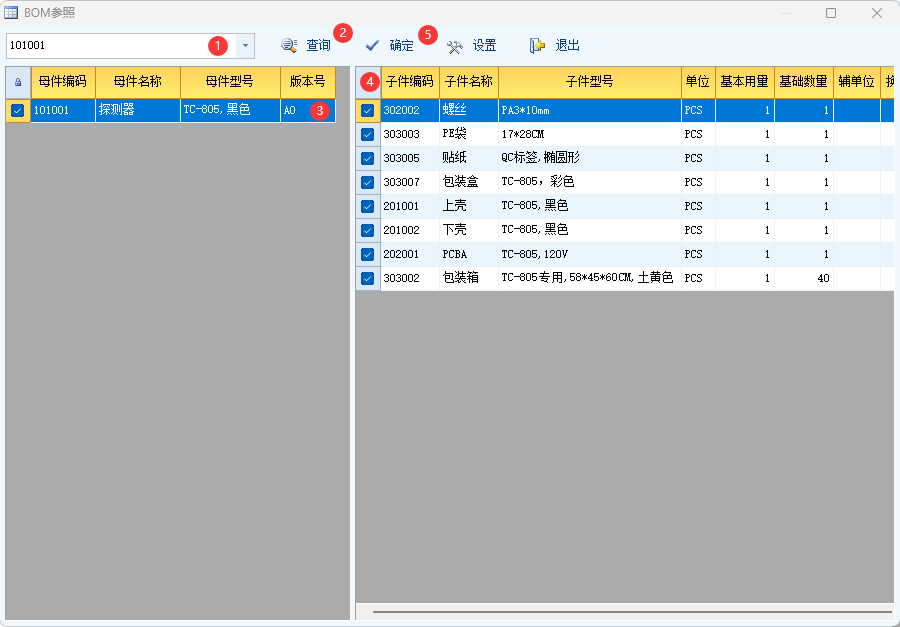
Task: Click the 上壳 name cell
Action: pos(469,206)
